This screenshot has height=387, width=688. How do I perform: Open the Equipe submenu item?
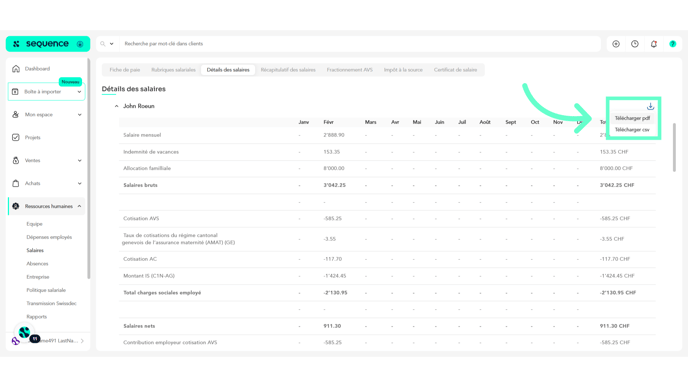click(34, 224)
